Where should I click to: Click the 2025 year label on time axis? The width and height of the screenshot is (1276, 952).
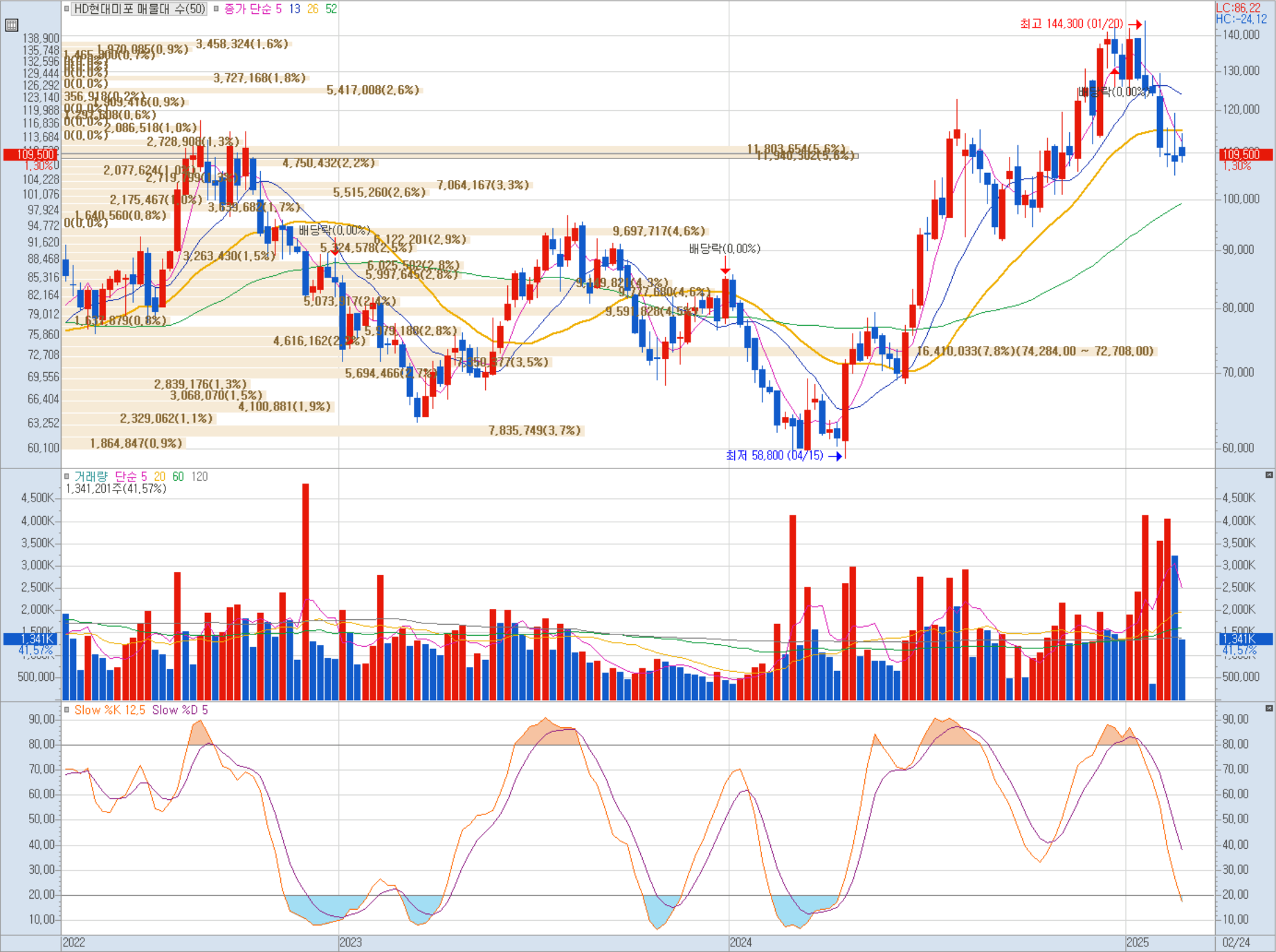tap(1138, 942)
